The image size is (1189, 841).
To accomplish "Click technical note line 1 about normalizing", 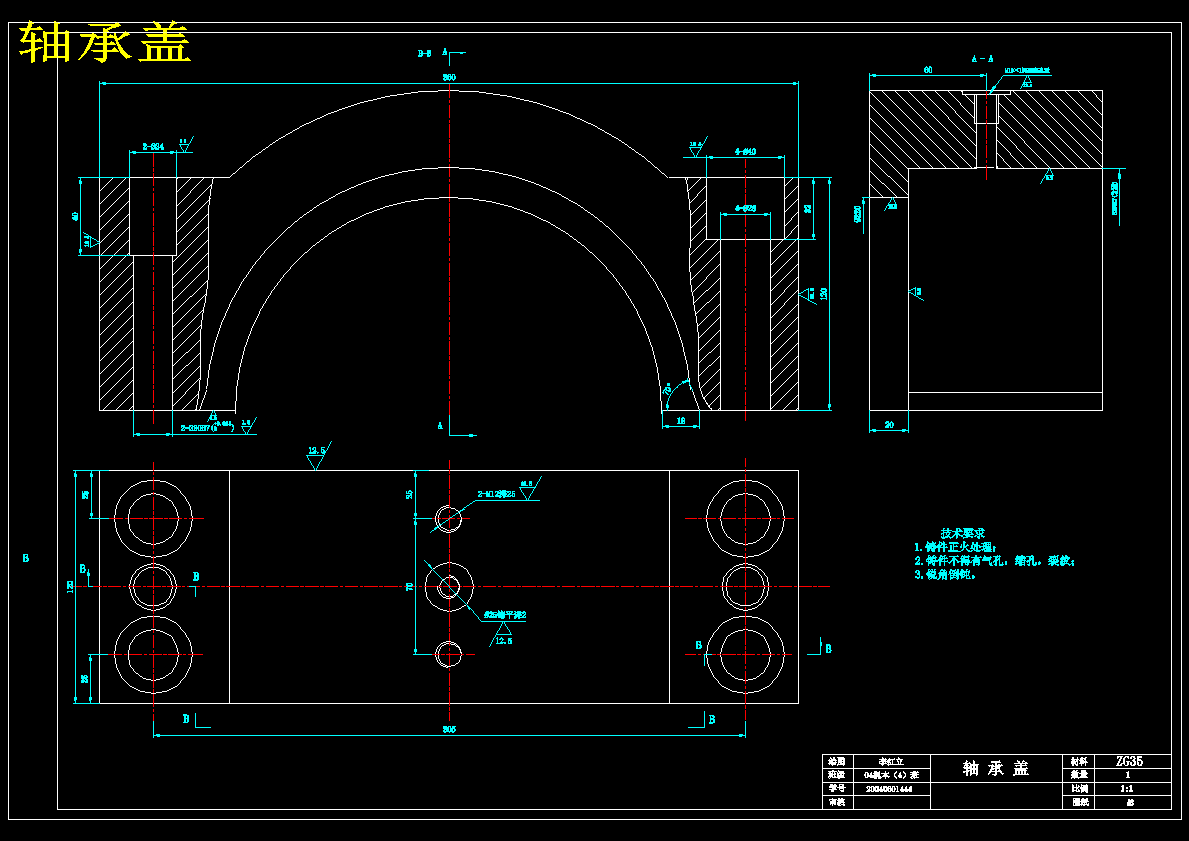I will [x=955, y=547].
